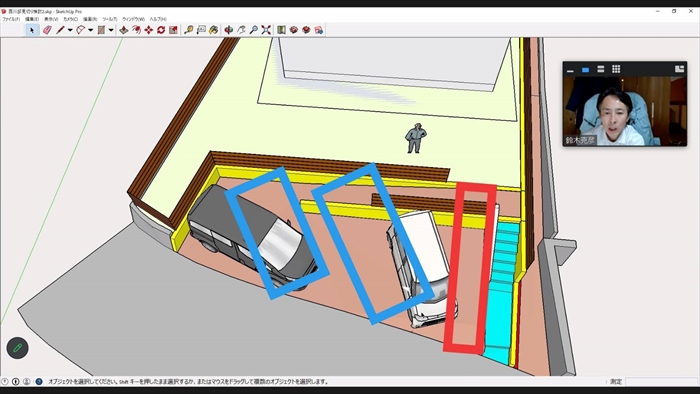Open the ウィンドウ (Window) menu
Screen dimensions: 700x394
pos(133,19)
